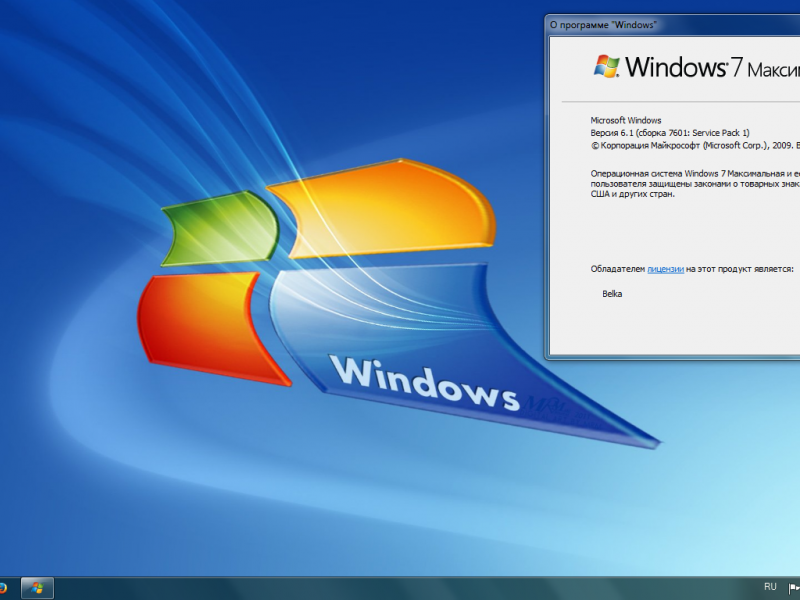
Task: Select the owner name Belka
Action: 612,294
